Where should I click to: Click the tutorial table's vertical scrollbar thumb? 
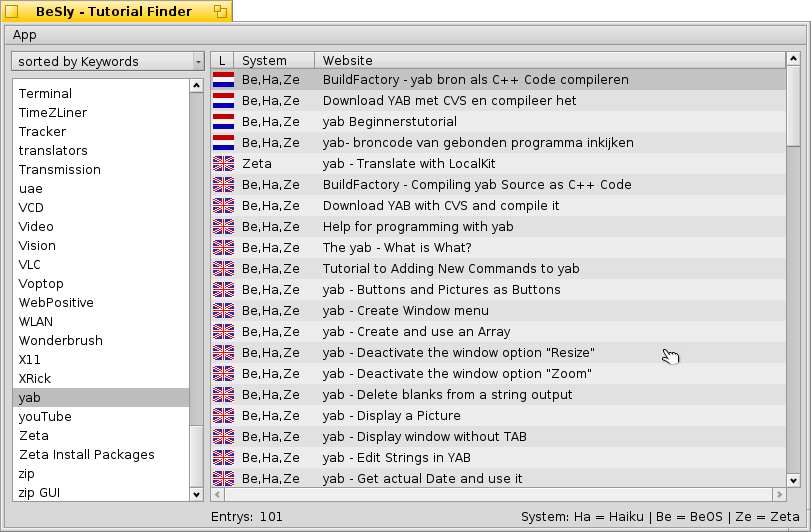[793, 105]
